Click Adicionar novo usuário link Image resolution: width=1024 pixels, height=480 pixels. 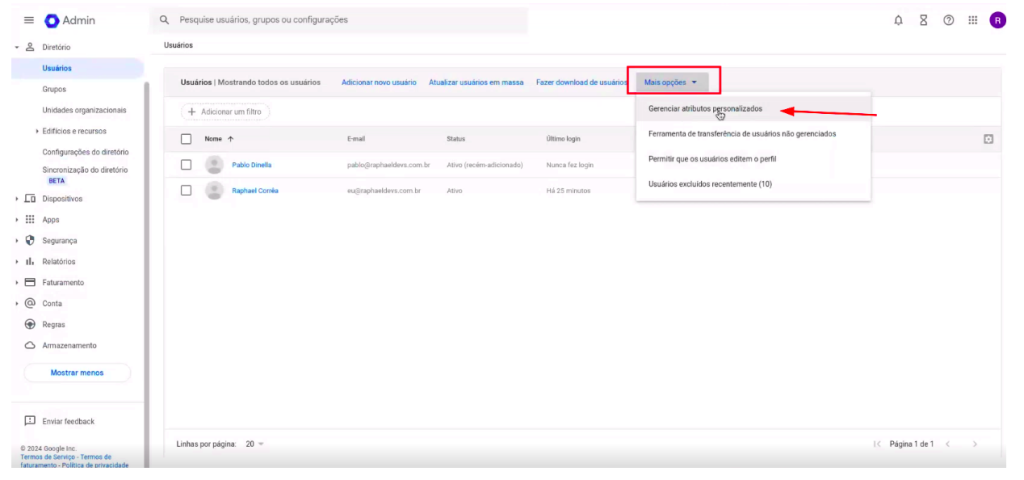379,82
